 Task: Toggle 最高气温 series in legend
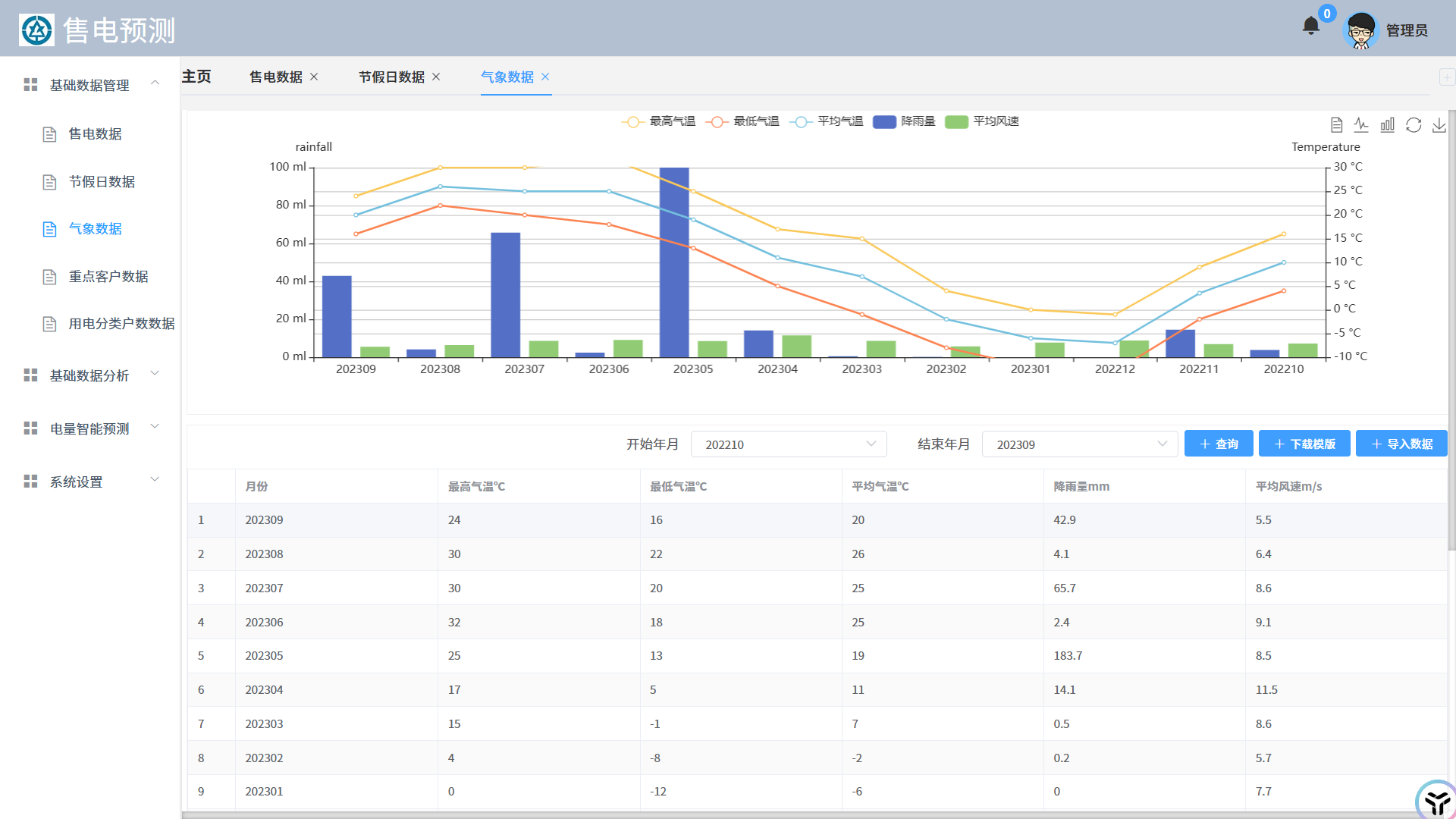(x=658, y=121)
